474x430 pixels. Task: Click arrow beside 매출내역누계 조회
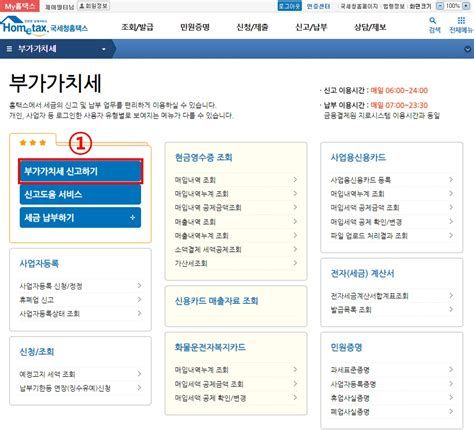tap(295, 235)
